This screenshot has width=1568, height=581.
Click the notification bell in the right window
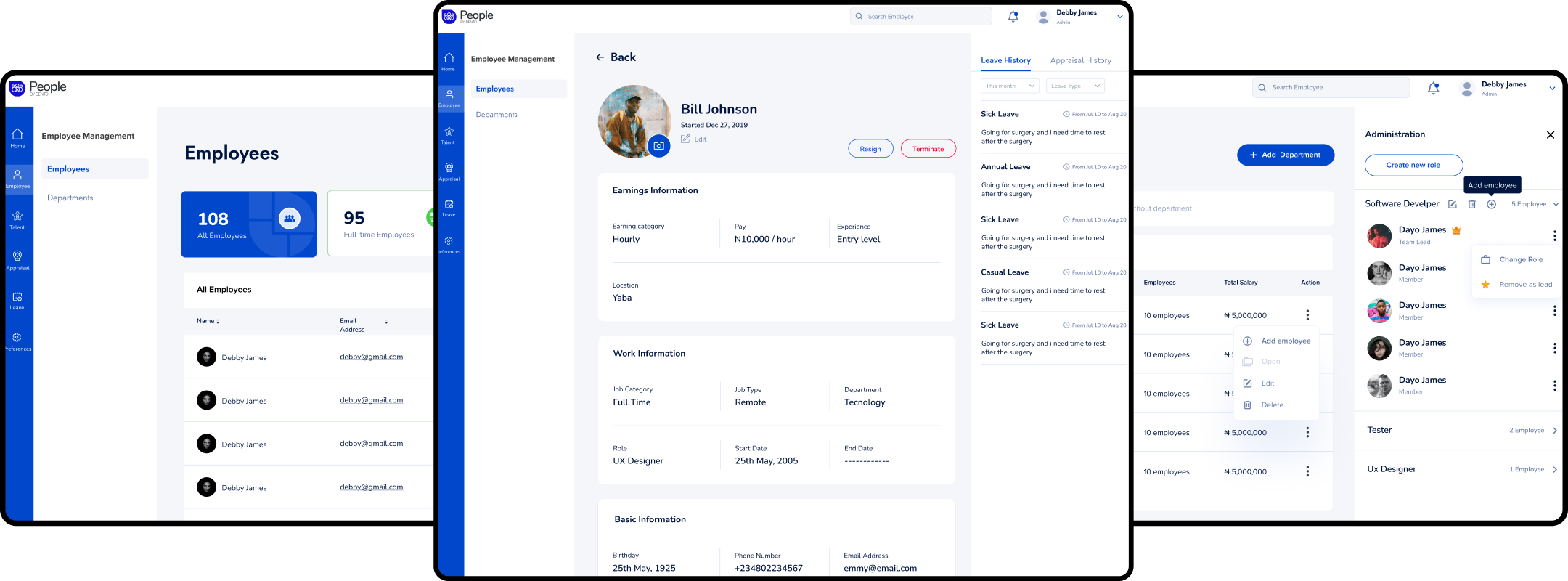(1433, 88)
